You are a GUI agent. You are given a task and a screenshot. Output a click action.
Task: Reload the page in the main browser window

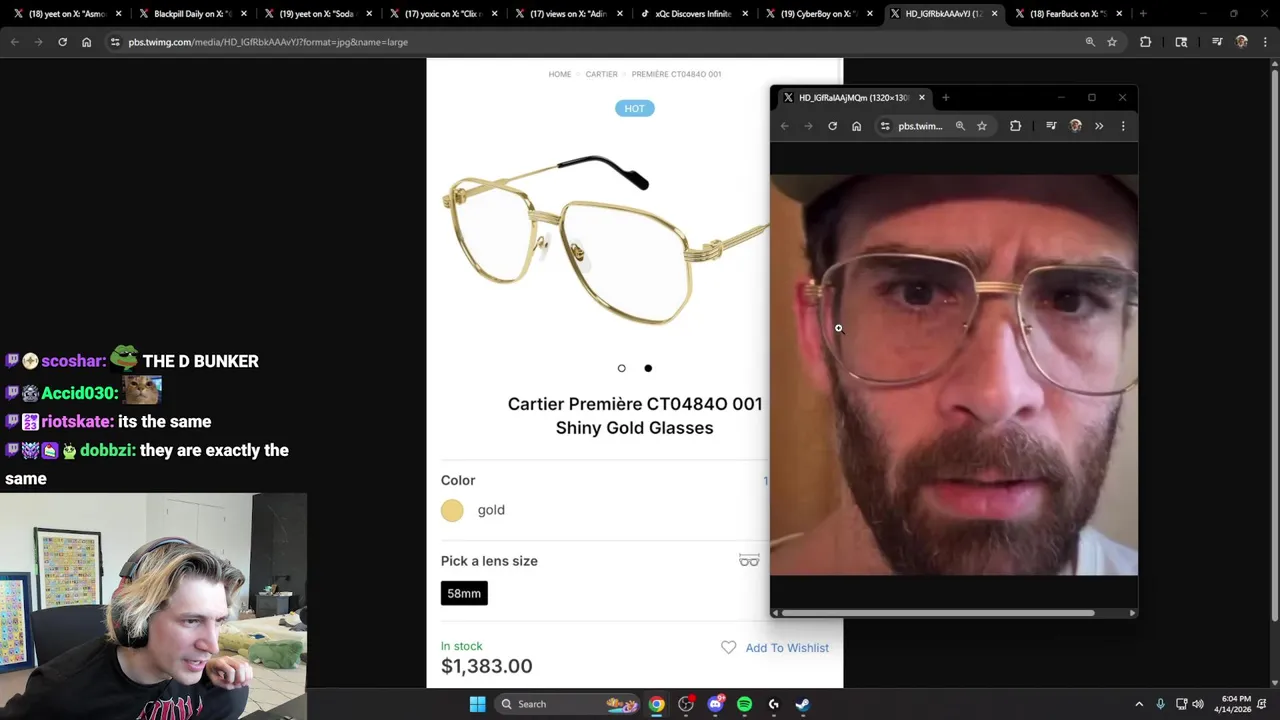tap(62, 42)
